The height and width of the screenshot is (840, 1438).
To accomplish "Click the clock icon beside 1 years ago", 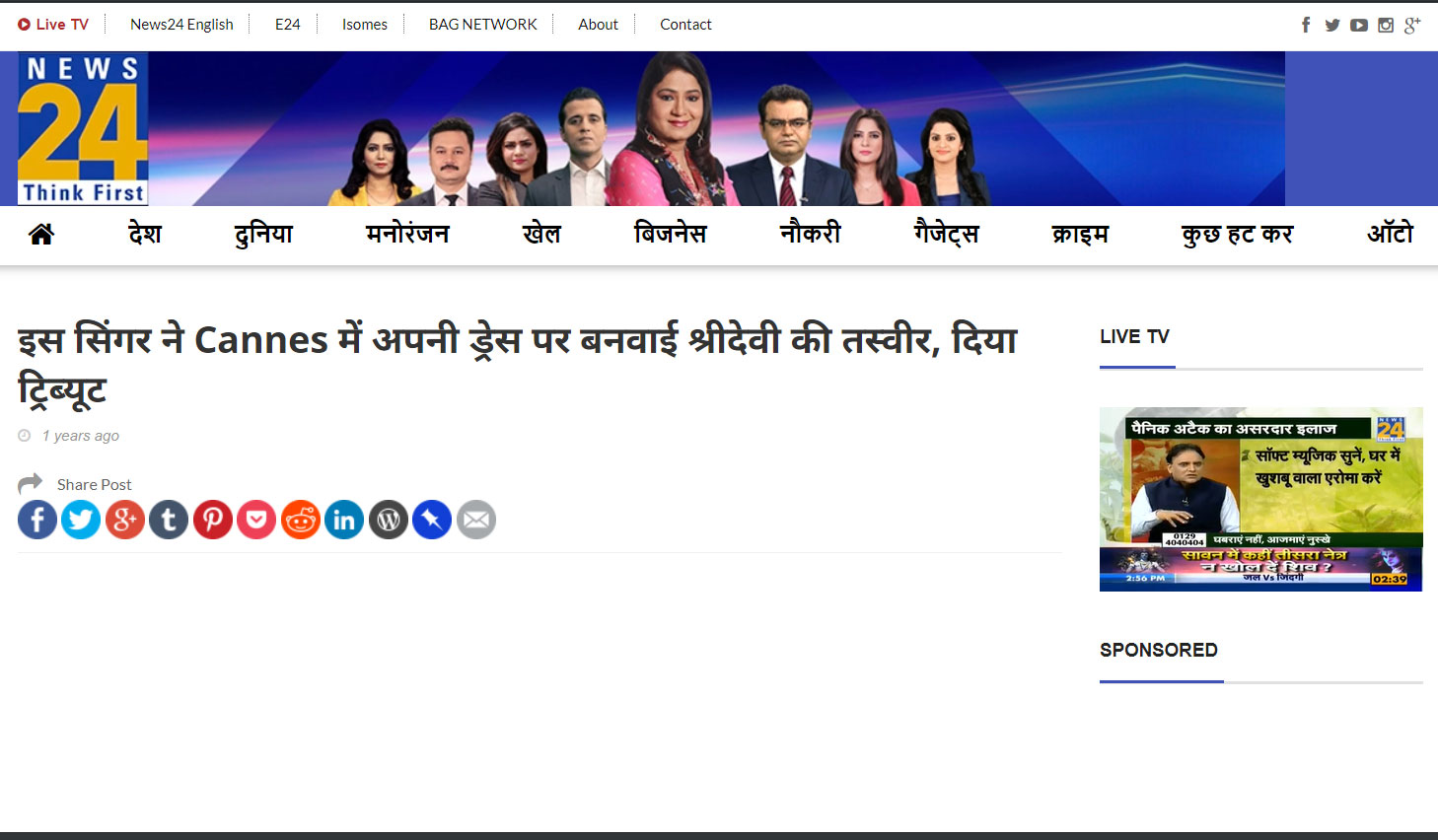I will point(25,435).
